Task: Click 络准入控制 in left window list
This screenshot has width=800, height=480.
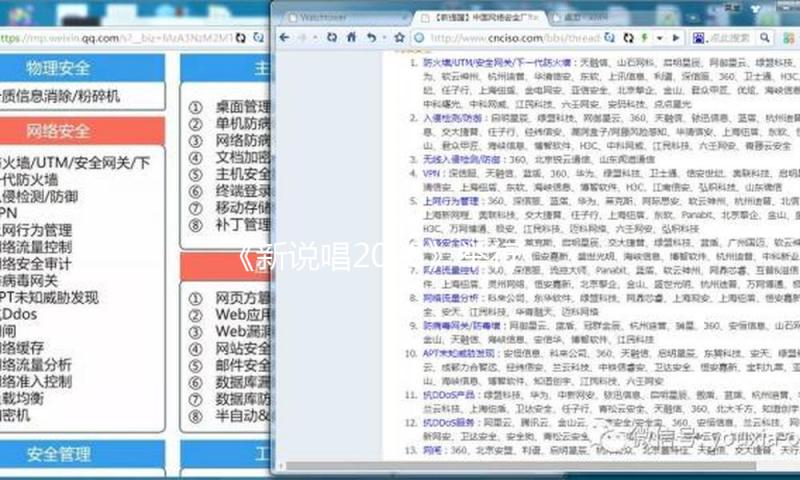Action: pyautogui.click(x=36, y=382)
